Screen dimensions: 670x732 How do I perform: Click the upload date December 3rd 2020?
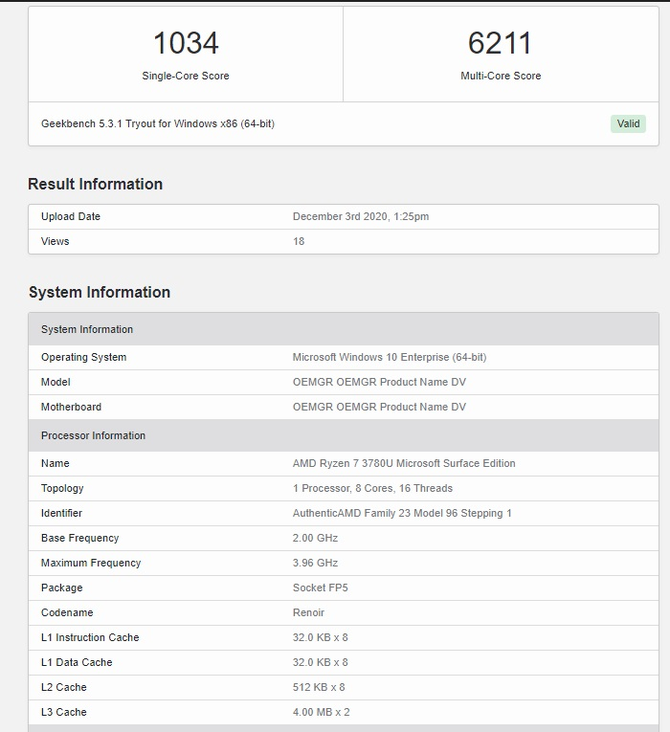point(360,217)
